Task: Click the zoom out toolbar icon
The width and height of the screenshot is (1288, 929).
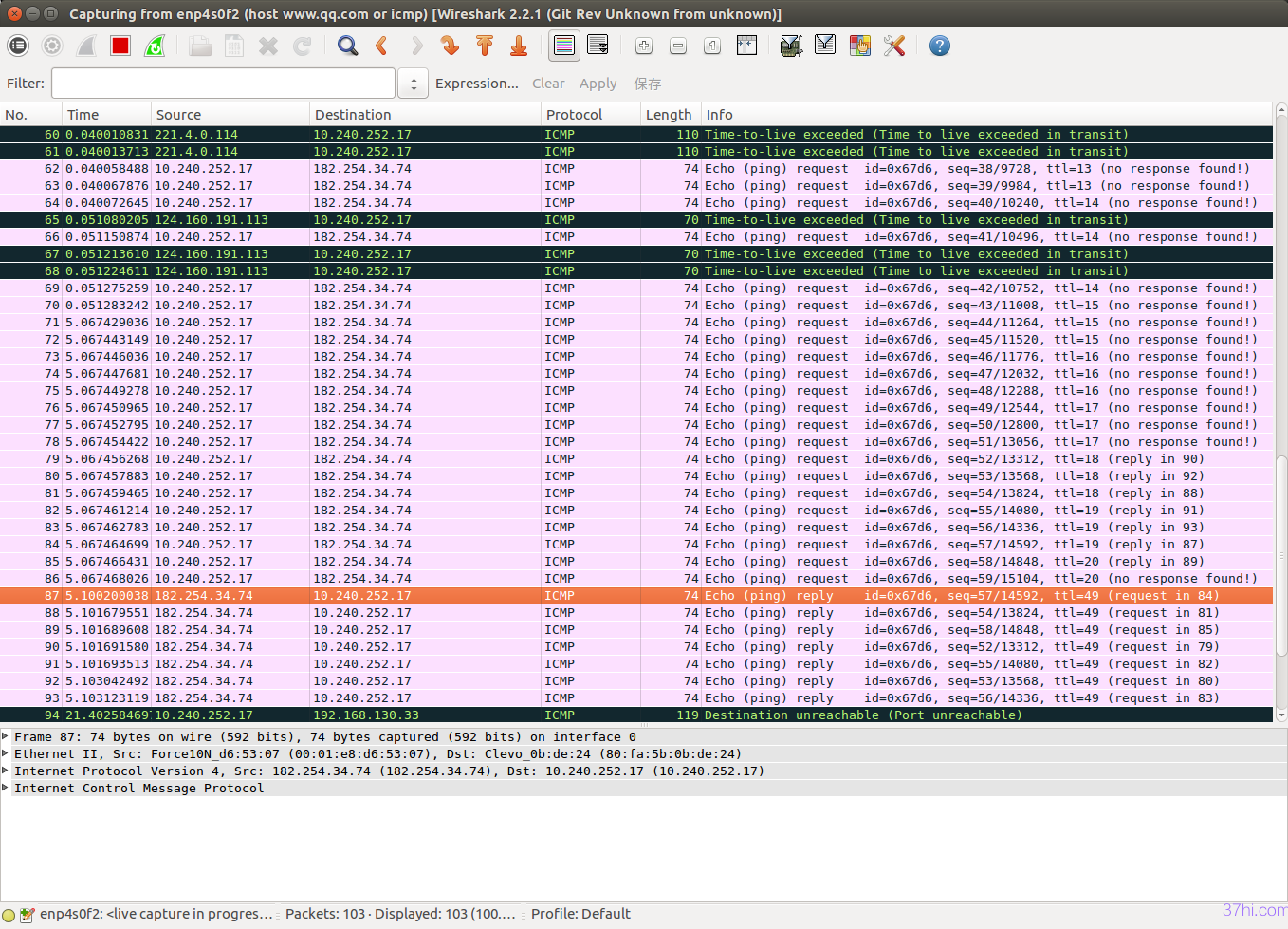Action: [678, 46]
